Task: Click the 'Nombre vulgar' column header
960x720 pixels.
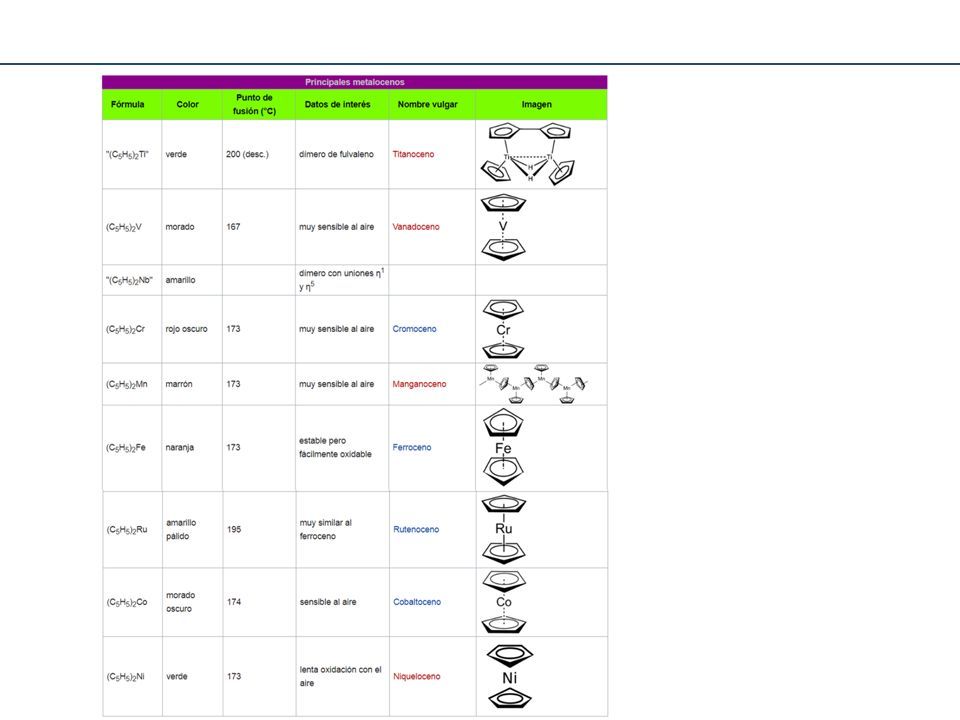Action: pyautogui.click(x=427, y=104)
